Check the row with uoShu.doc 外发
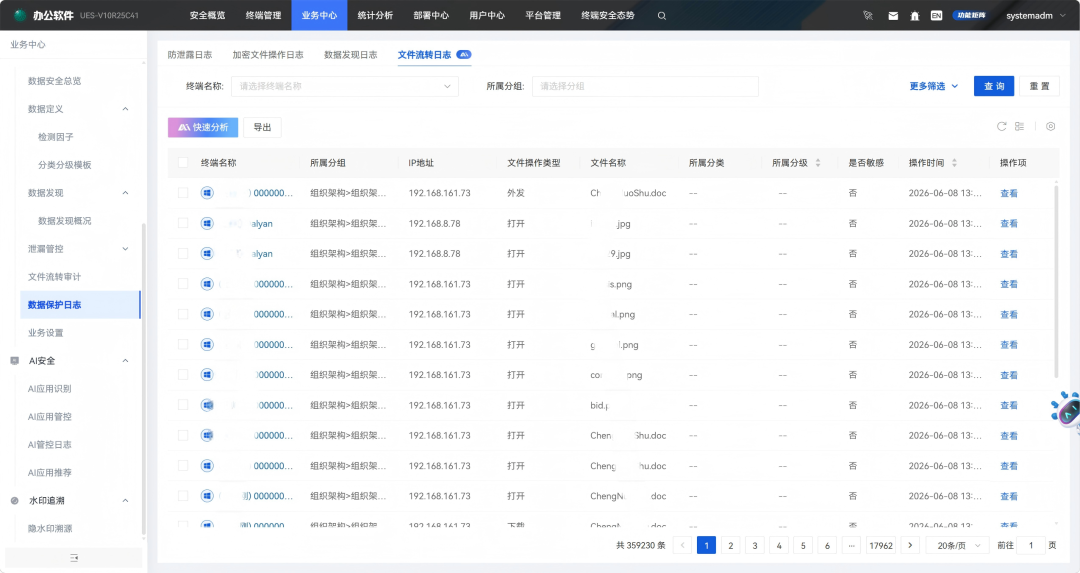Viewport: 1080px width, 573px height. pos(183,193)
